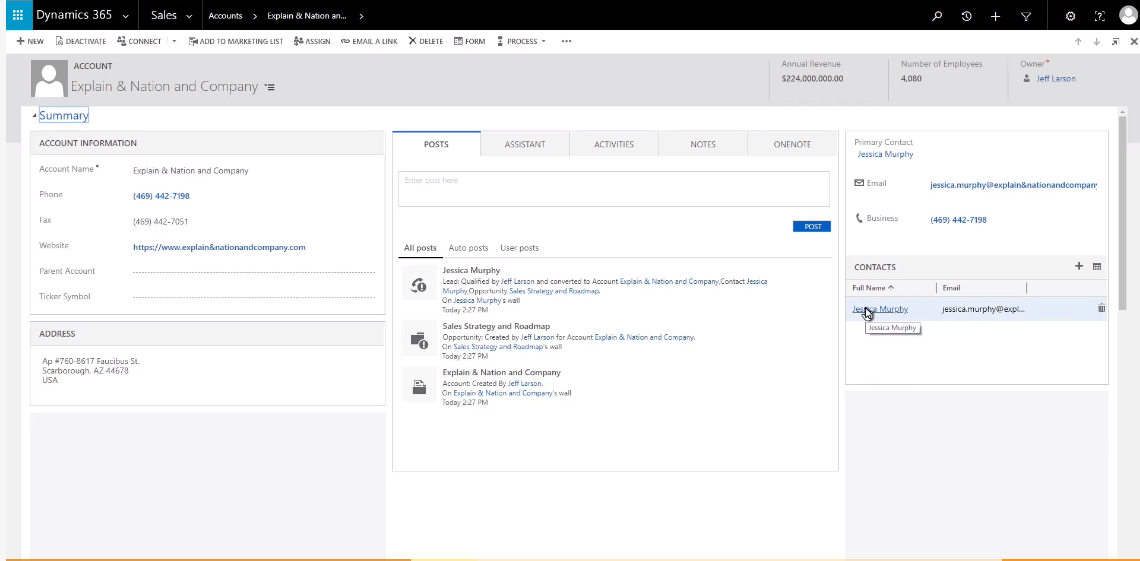Switch to the POSTS tab

436,144
